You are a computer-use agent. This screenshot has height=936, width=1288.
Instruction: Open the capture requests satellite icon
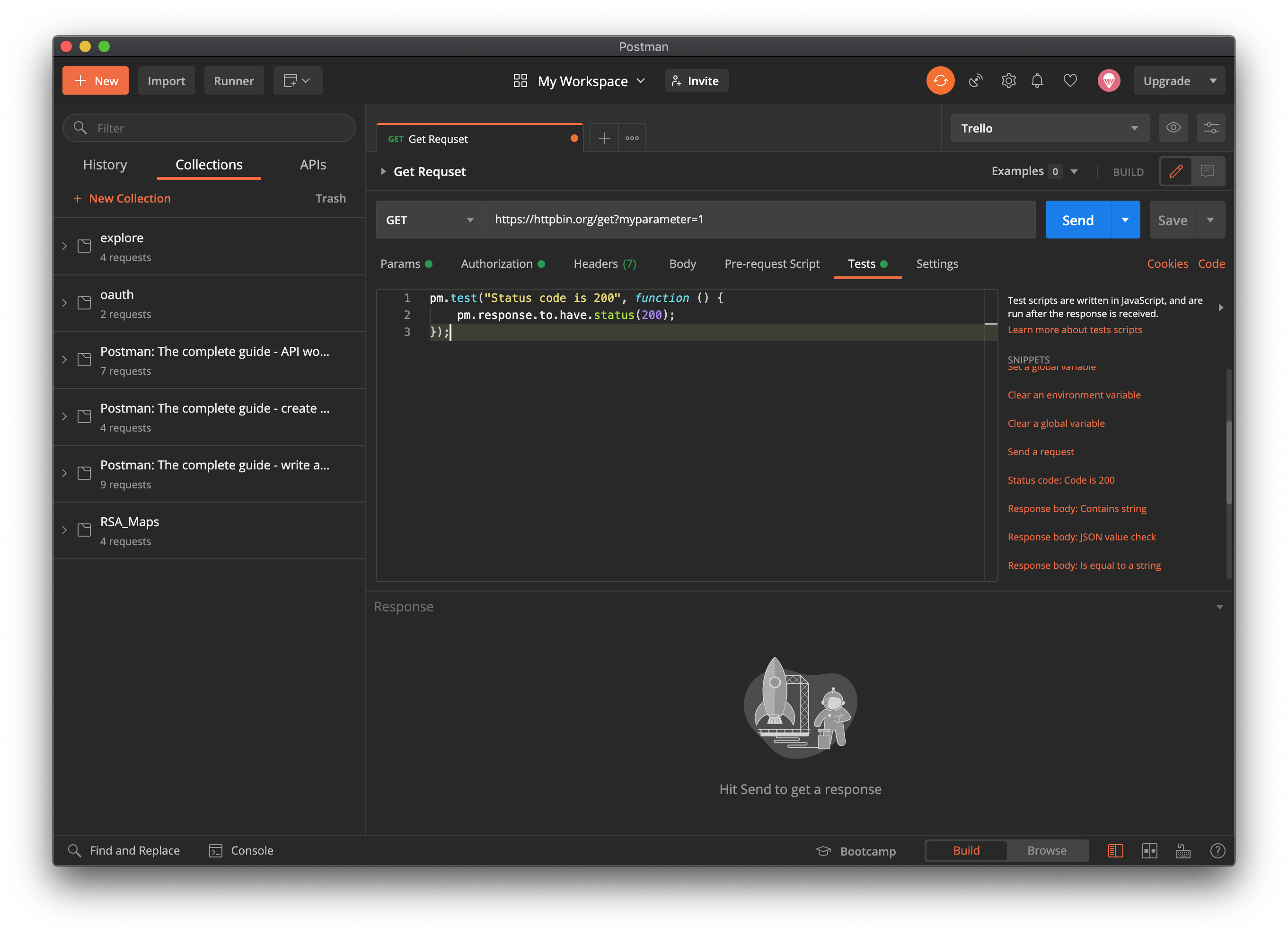coord(976,80)
